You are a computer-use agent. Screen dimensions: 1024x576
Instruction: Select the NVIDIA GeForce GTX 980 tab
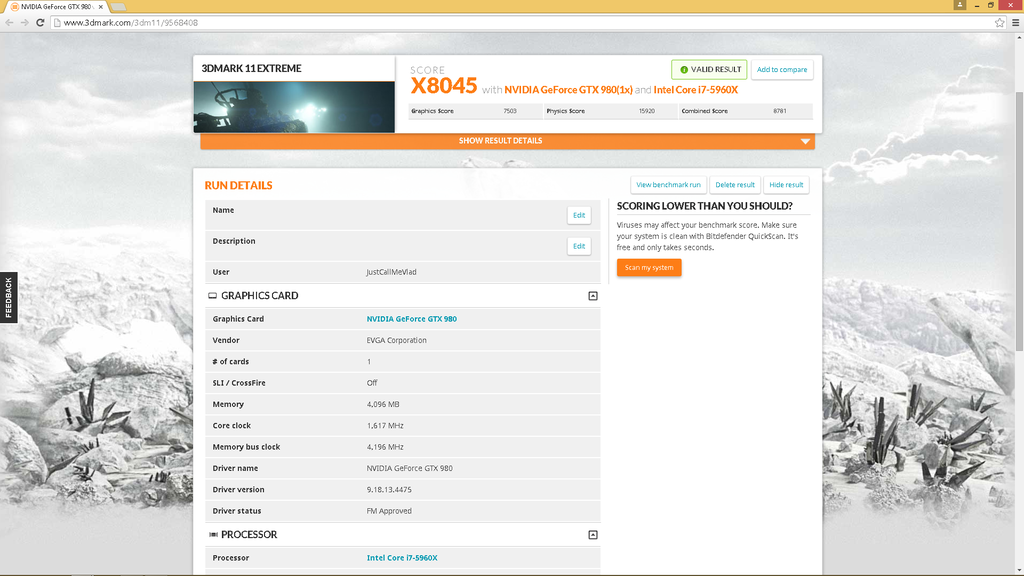click(50, 7)
